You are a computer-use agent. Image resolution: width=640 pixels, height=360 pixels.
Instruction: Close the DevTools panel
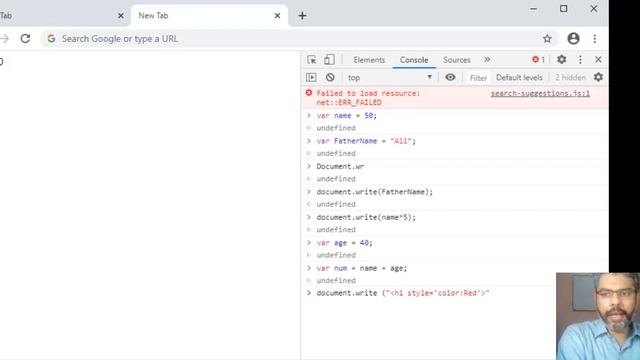[598, 60]
